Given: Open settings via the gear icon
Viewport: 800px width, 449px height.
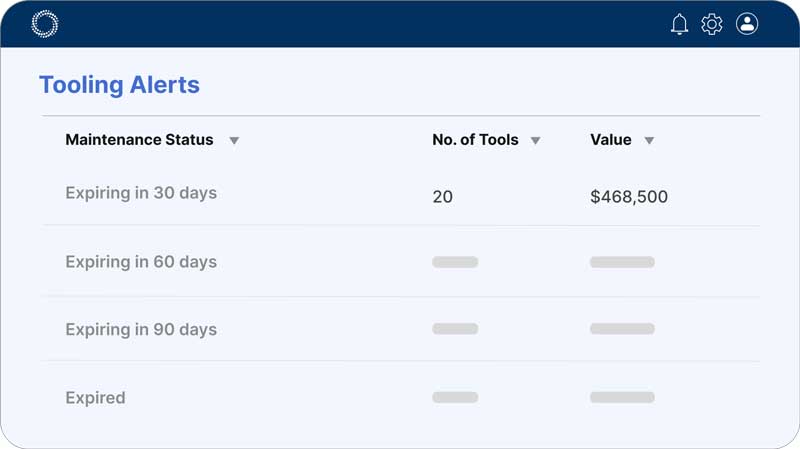Looking at the screenshot, I should [712, 24].
